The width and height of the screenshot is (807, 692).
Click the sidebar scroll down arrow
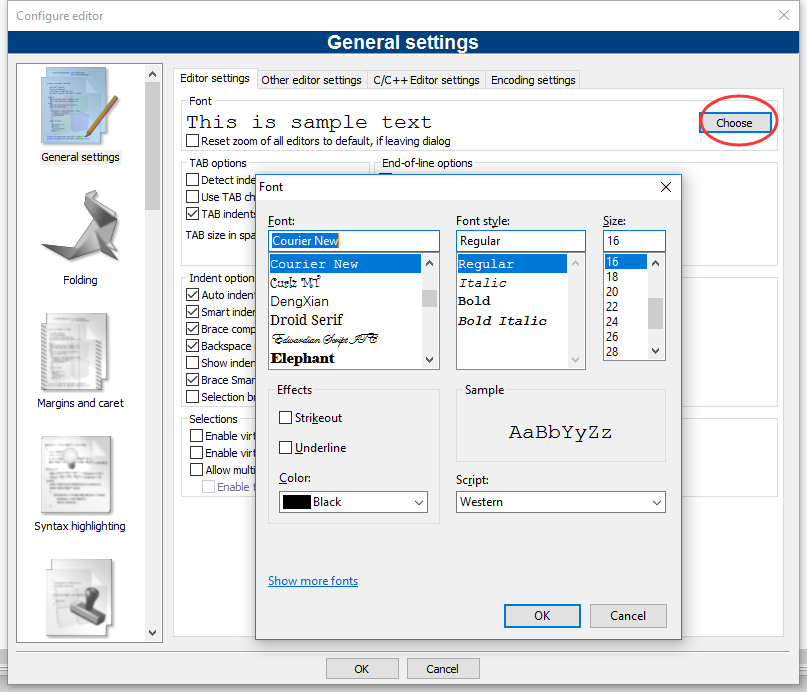tap(152, 633)
